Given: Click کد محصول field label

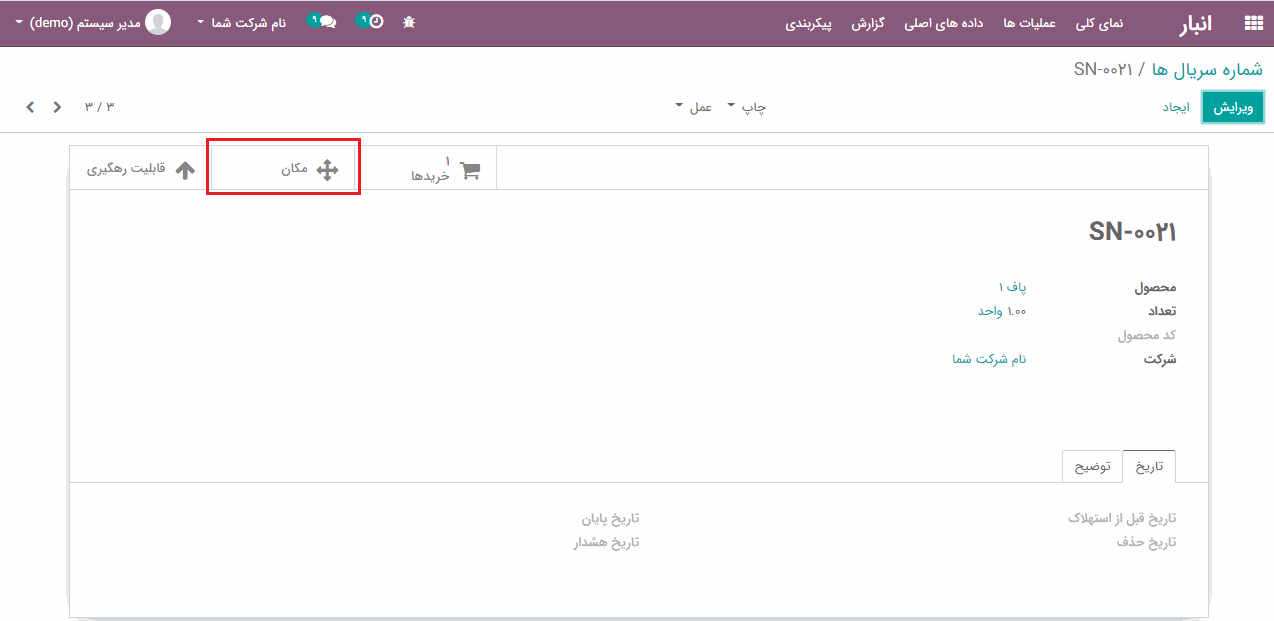Looking at the screenshot, I should tap(1147, 335).
